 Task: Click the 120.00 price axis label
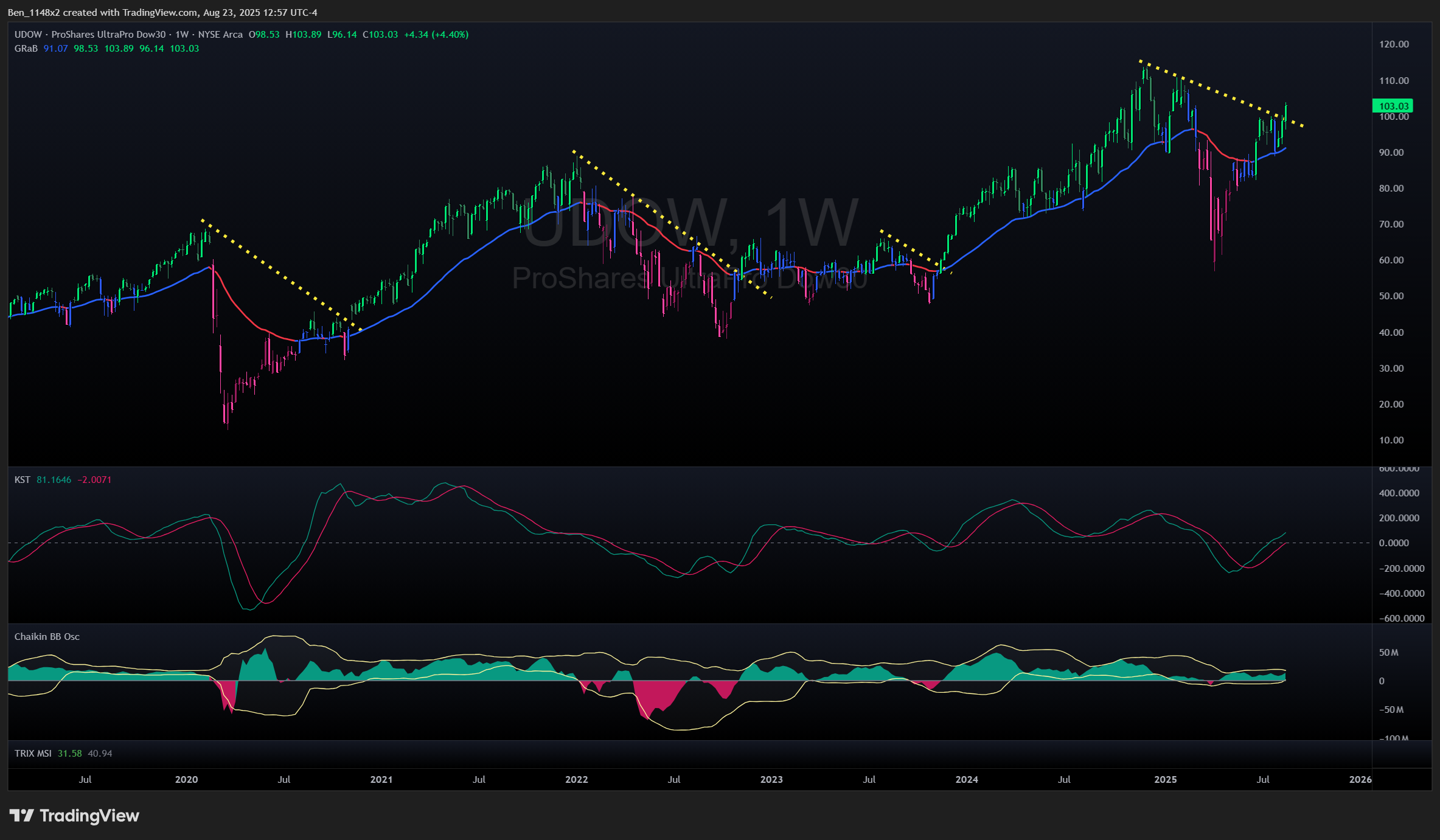(1394, 44)
